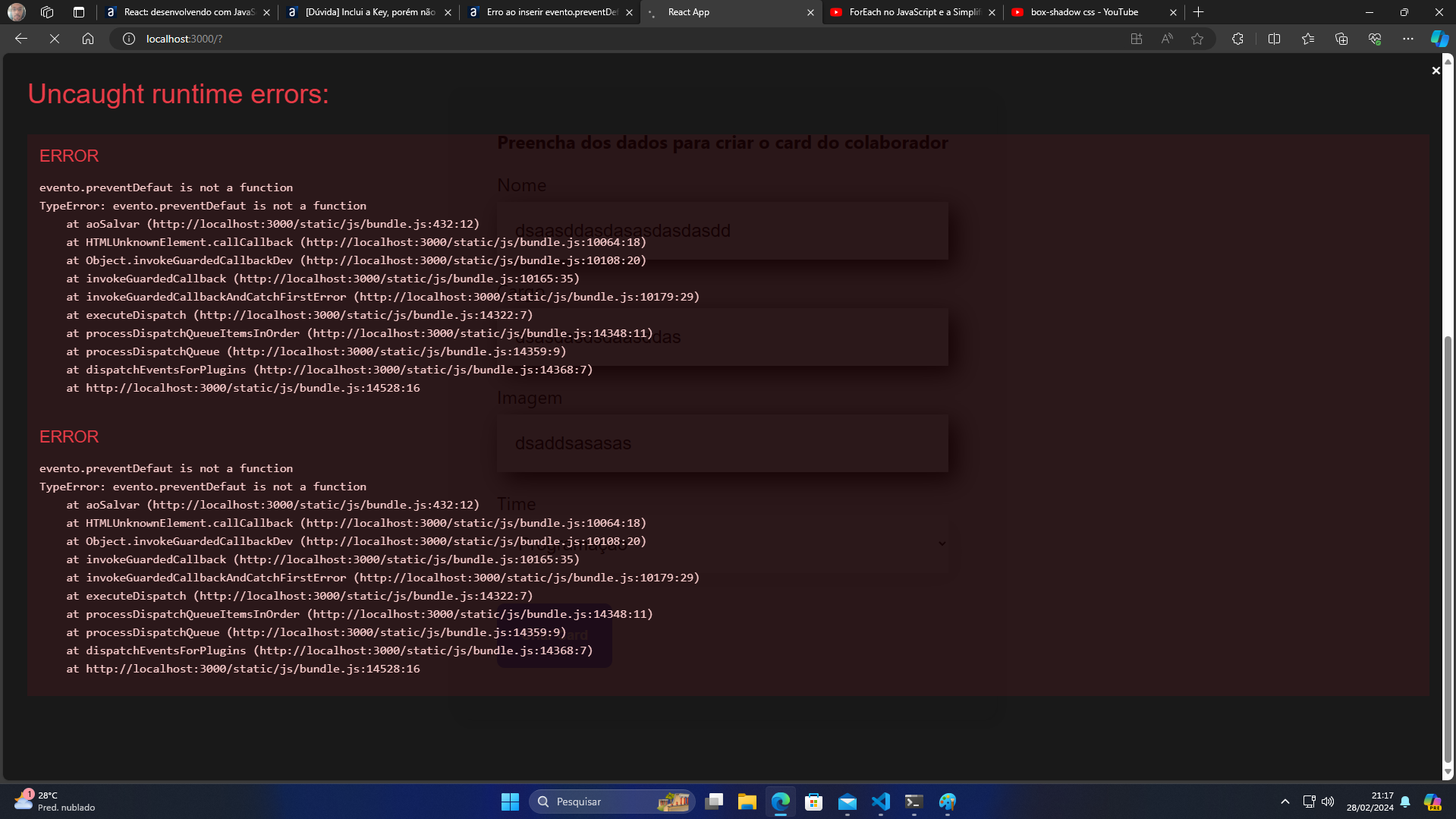1456x819 pixels.
Task: Open the browser profile avatar
Action: (x=17, y=12)
